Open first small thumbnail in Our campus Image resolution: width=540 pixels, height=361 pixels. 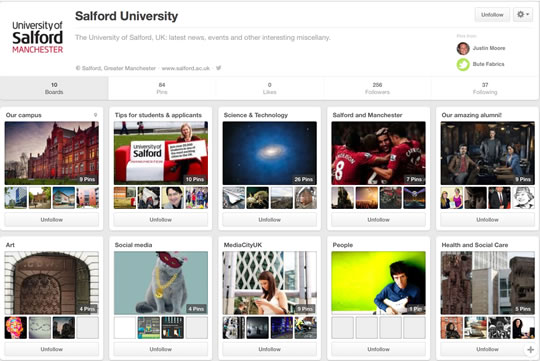[15, 198]
